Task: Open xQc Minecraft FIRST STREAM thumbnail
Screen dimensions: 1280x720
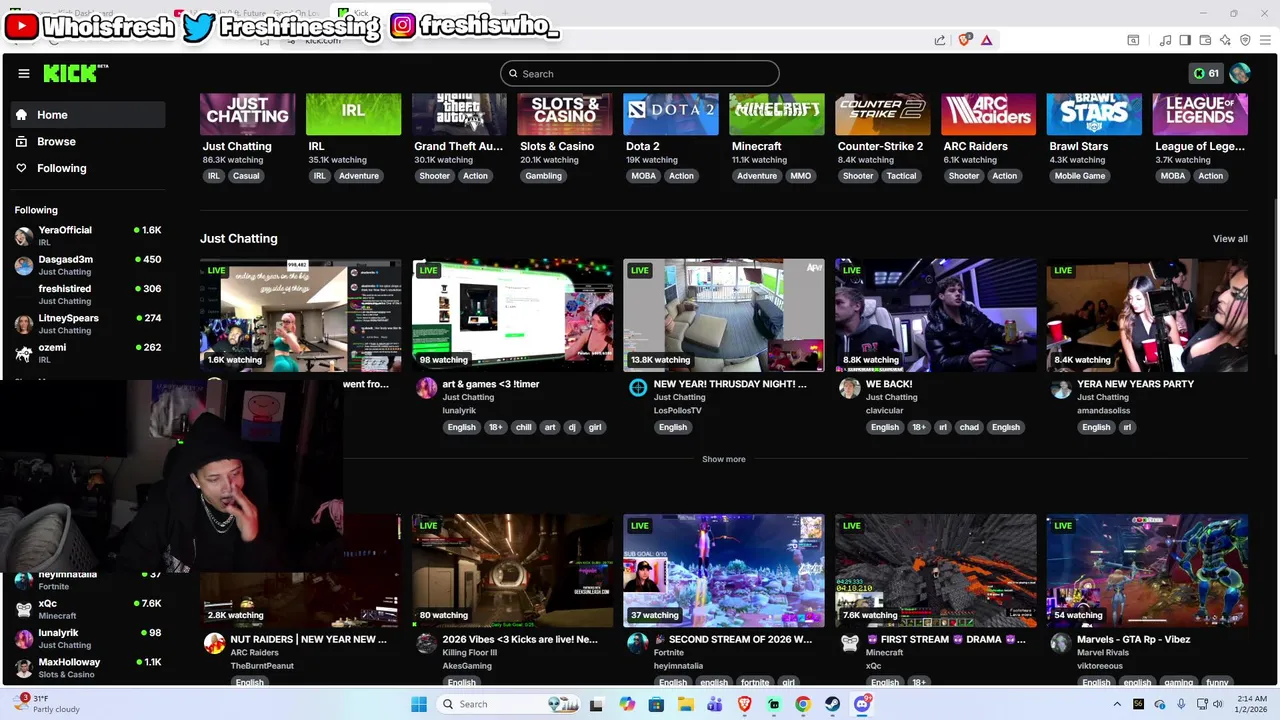Action: pyautogui.click(x=936, y=570)
